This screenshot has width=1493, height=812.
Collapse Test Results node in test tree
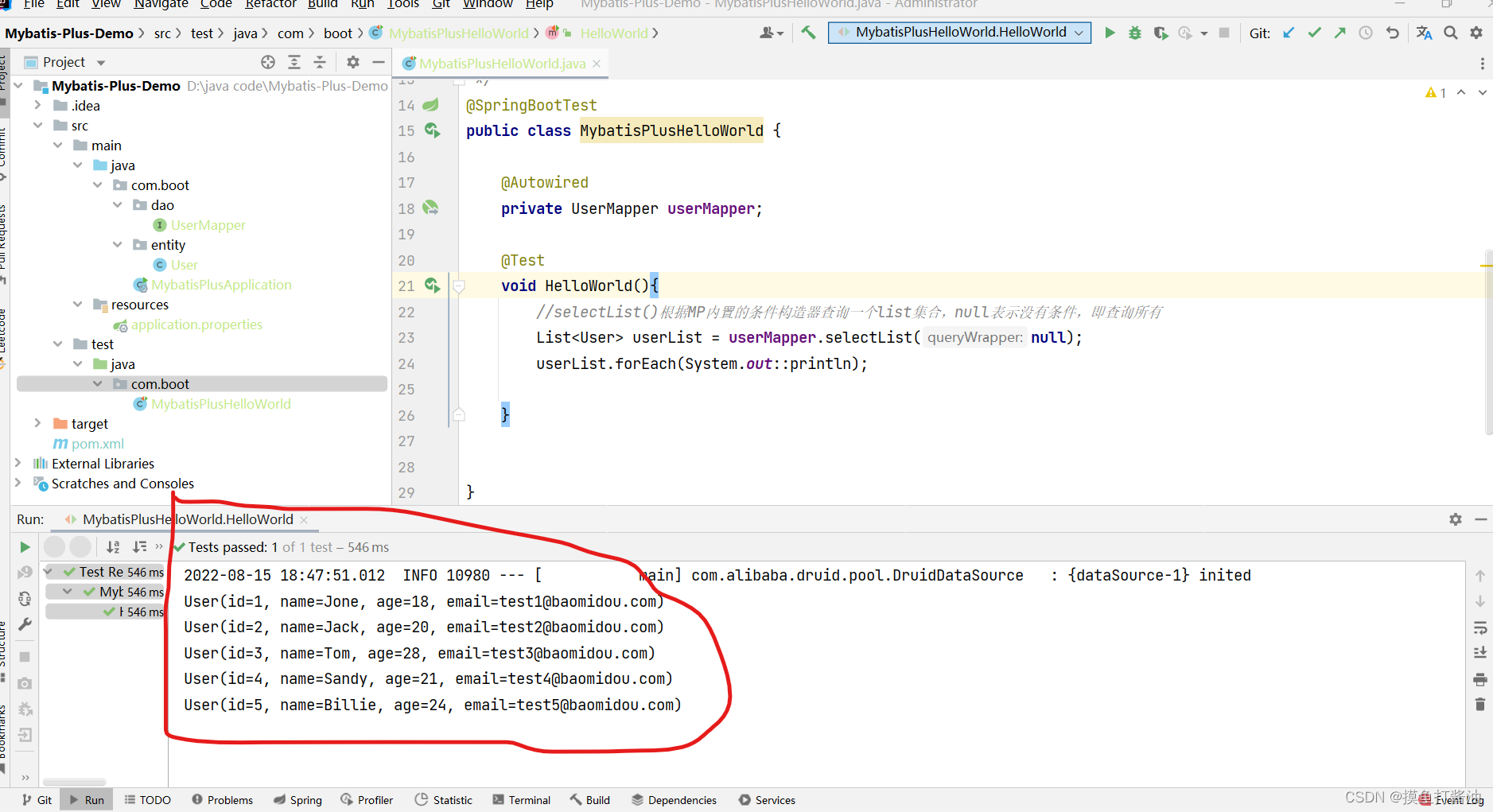(48, 571)
